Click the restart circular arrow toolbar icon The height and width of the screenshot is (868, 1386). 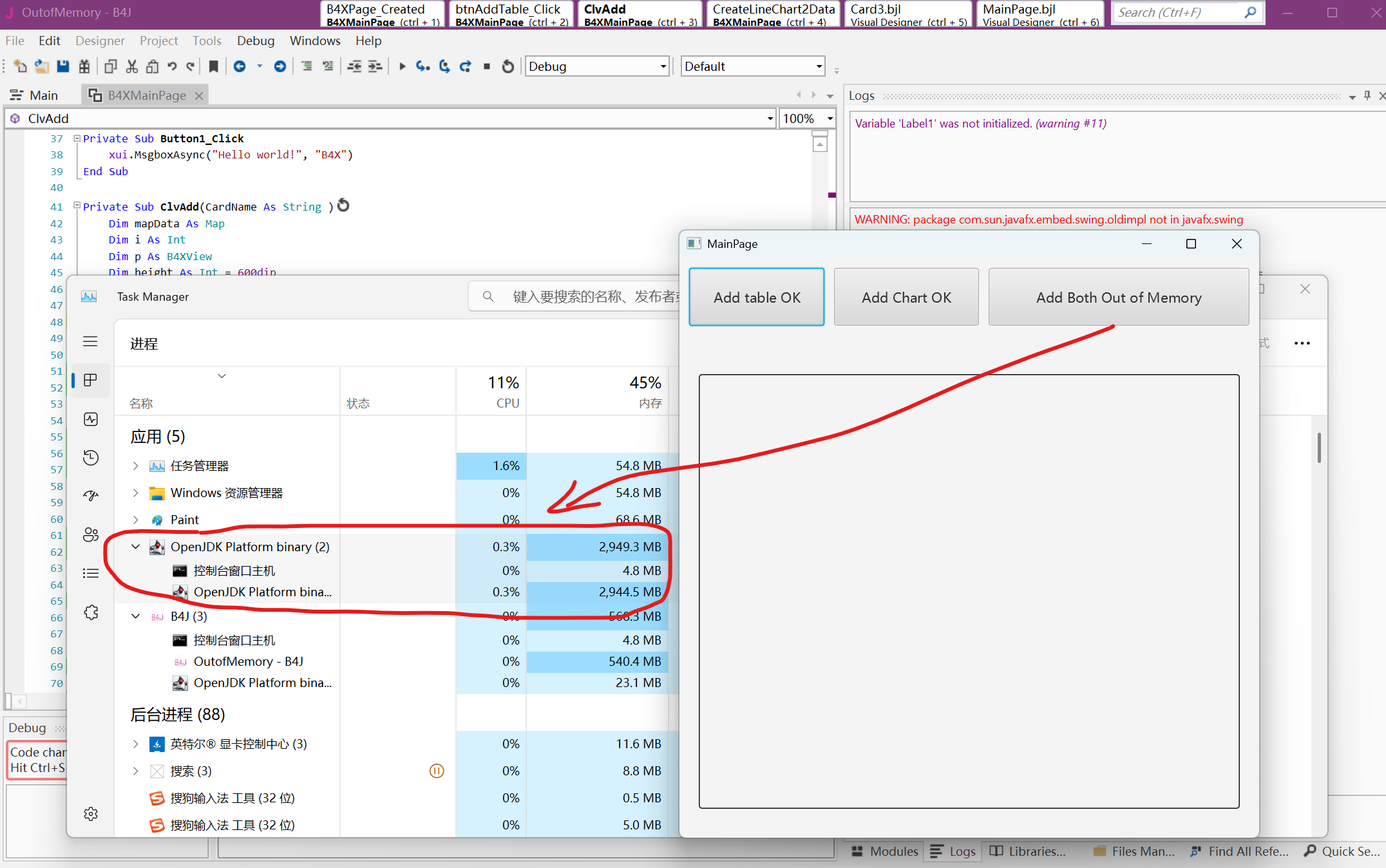[x=508, y=66]
